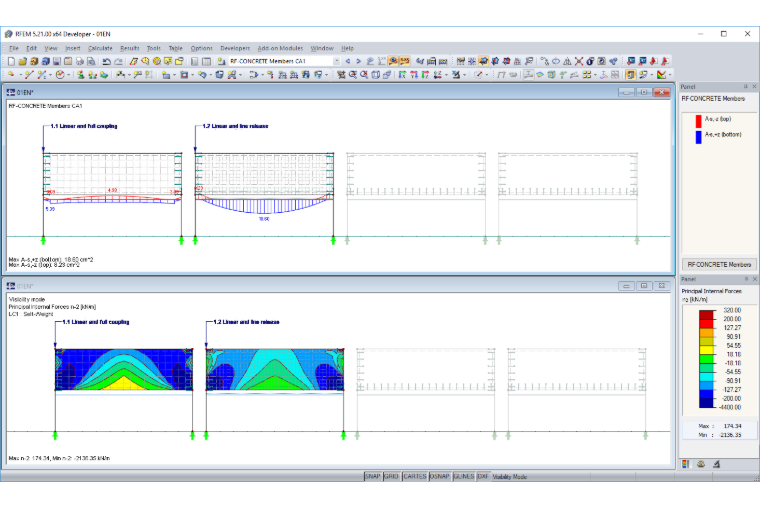Open the Calculate menu

[100, 48]
